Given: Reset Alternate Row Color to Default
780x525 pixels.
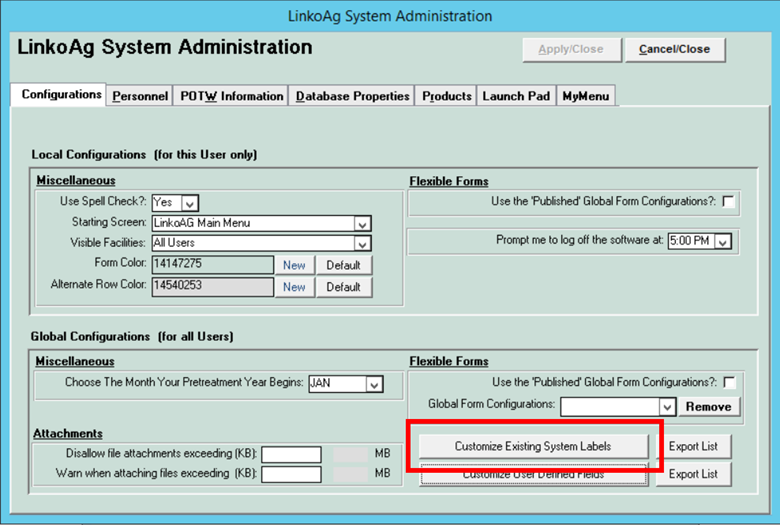Looking at the screenshot, I should click(344, 287).
